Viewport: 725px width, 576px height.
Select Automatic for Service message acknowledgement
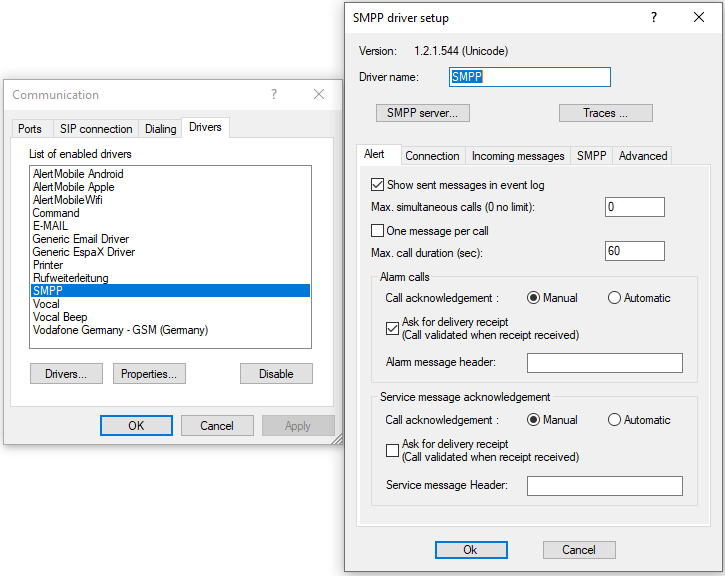[x=615, y=420]
